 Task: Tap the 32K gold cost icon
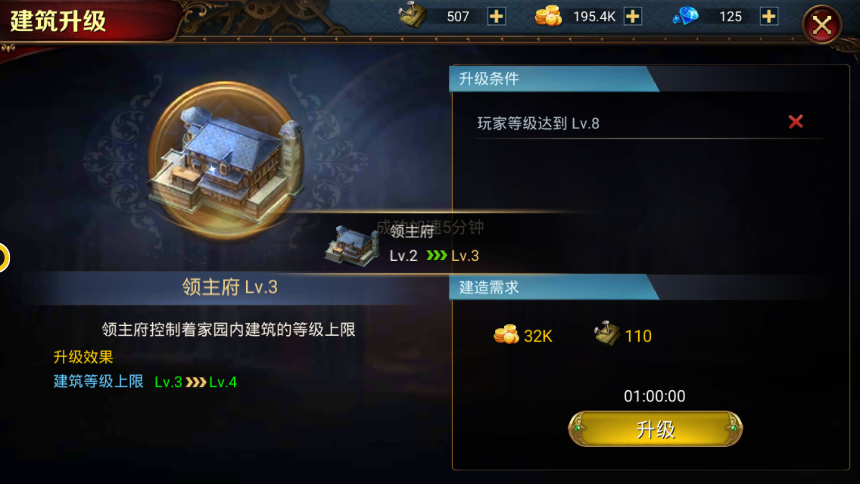506,334
